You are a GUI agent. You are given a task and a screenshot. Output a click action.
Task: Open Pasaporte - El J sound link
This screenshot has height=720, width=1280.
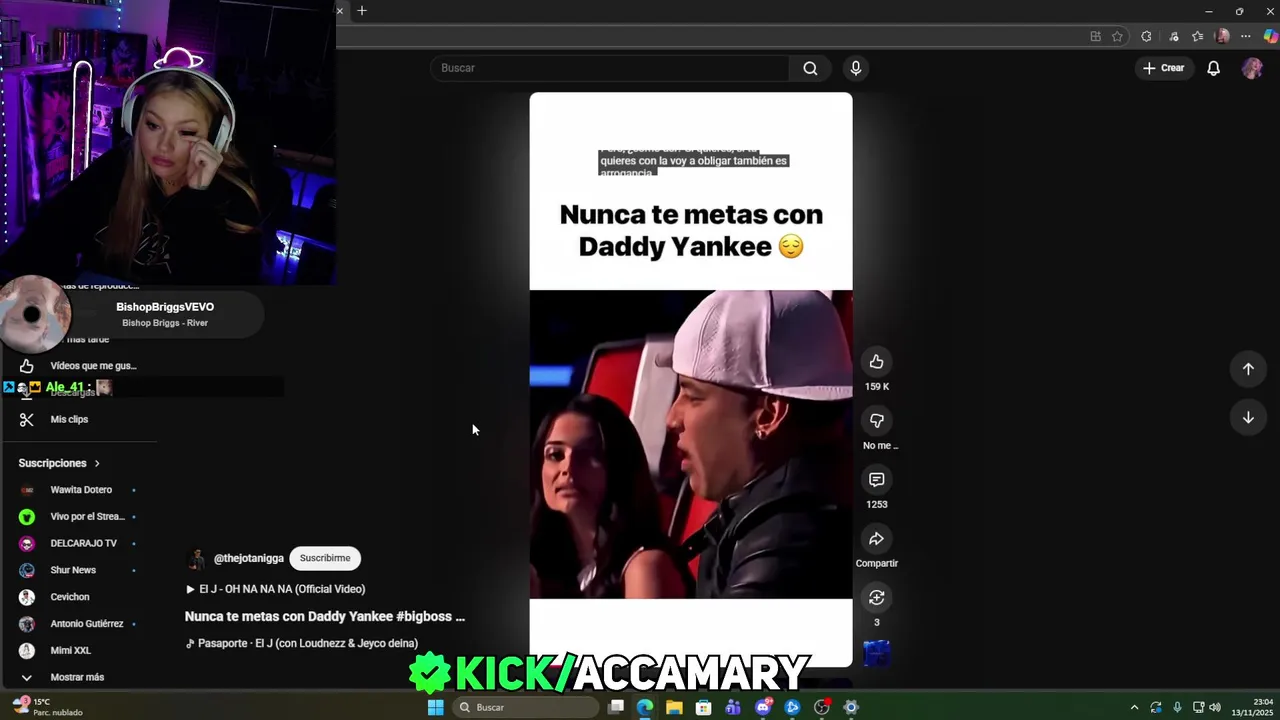point(302,643)
